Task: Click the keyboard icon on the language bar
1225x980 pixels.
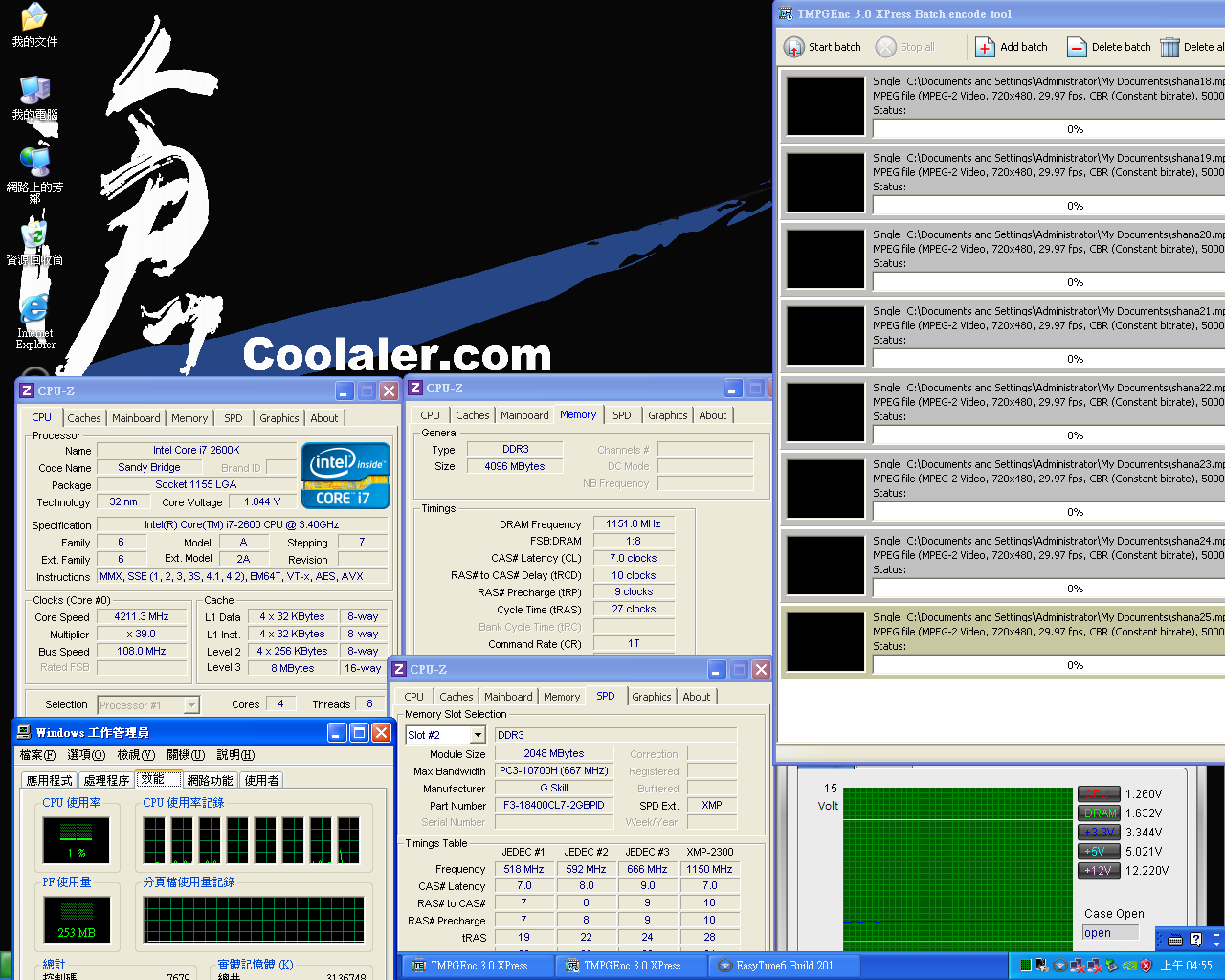Action: click(1175, 939)
